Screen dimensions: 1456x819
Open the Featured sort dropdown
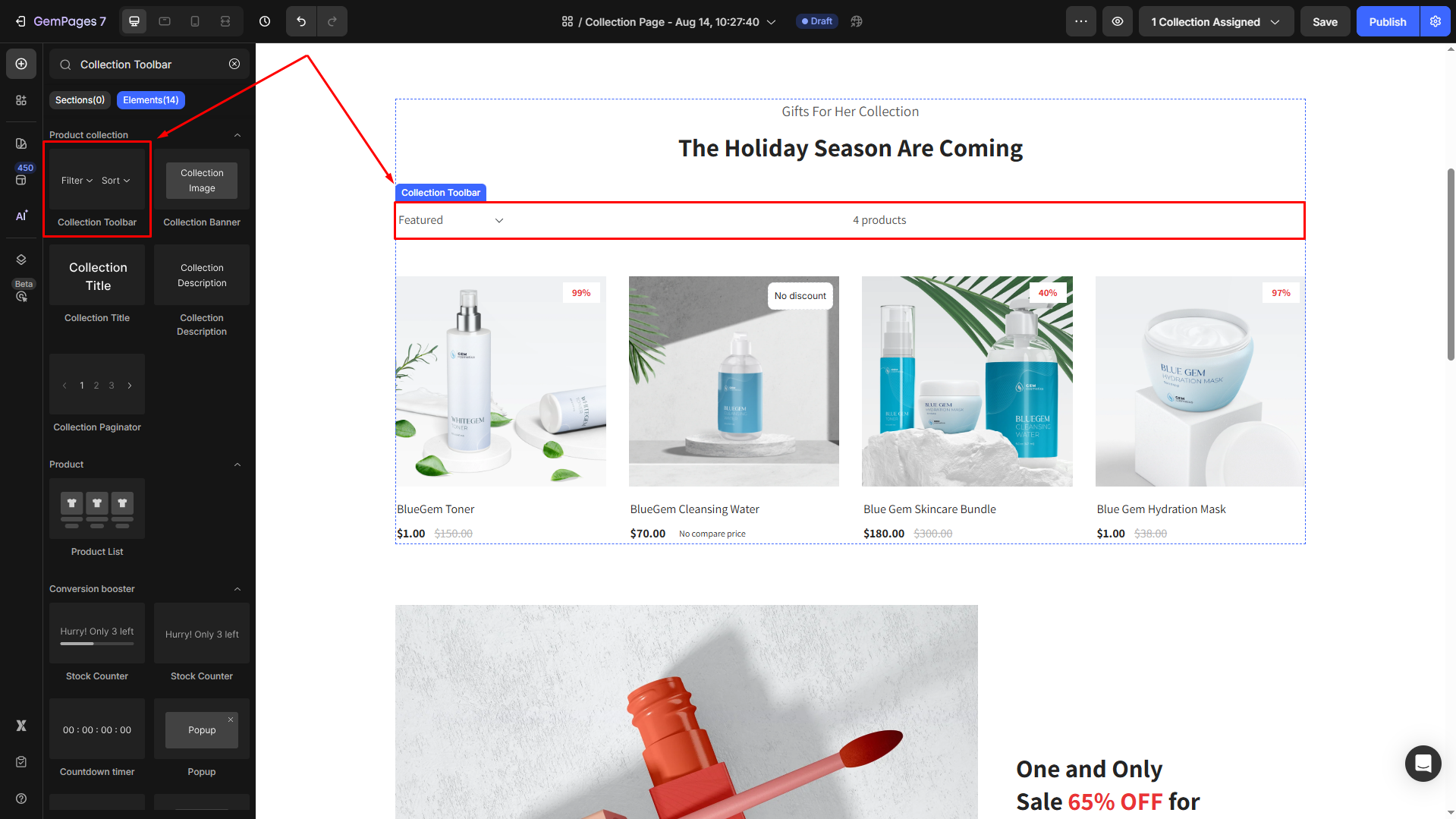451,220
